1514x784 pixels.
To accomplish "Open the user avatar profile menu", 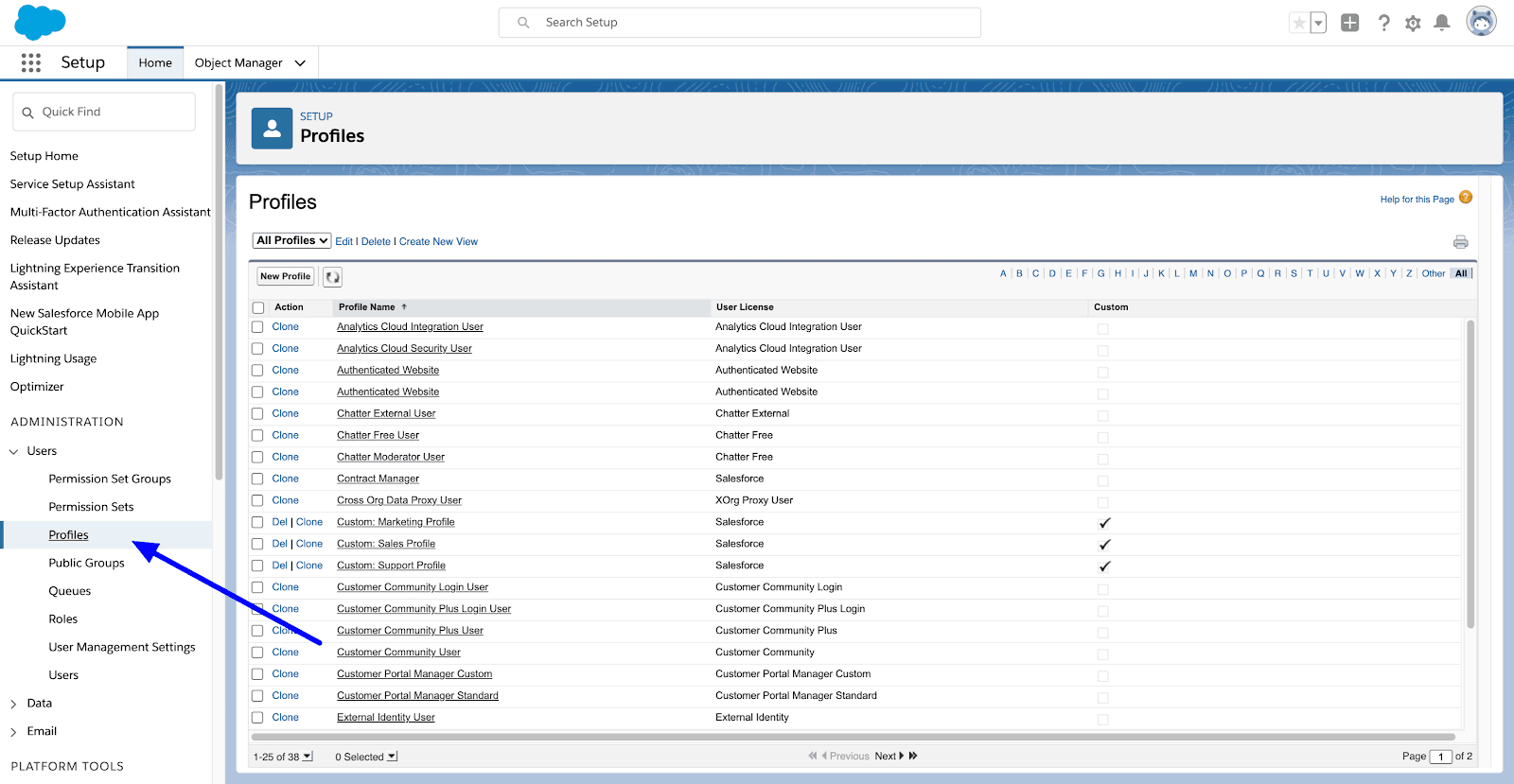I will click(x=1481, y=21).
